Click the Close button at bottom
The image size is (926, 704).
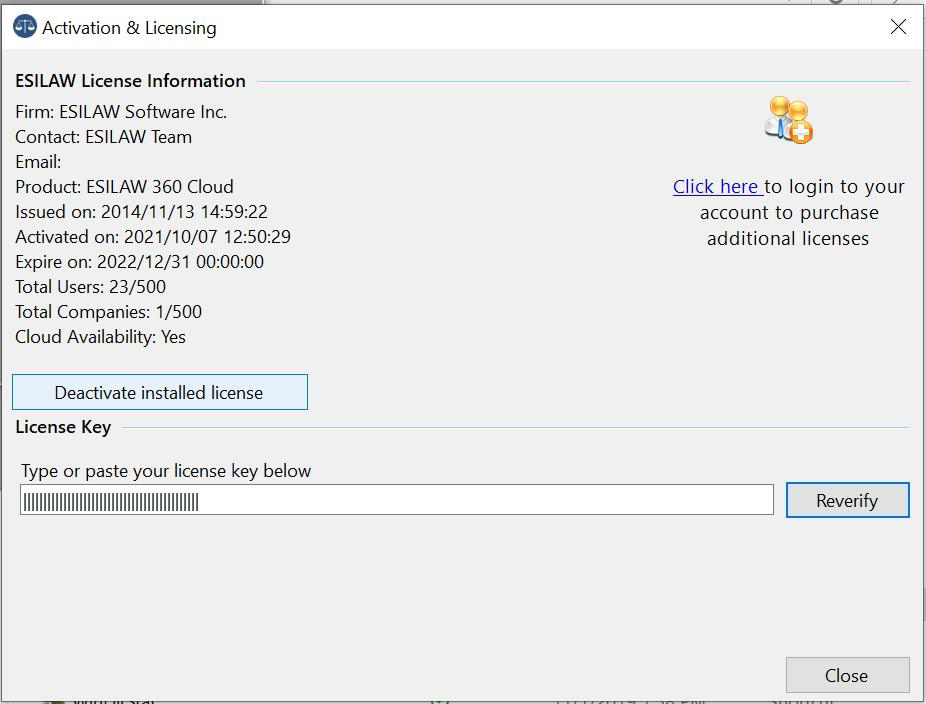point(847,675)
